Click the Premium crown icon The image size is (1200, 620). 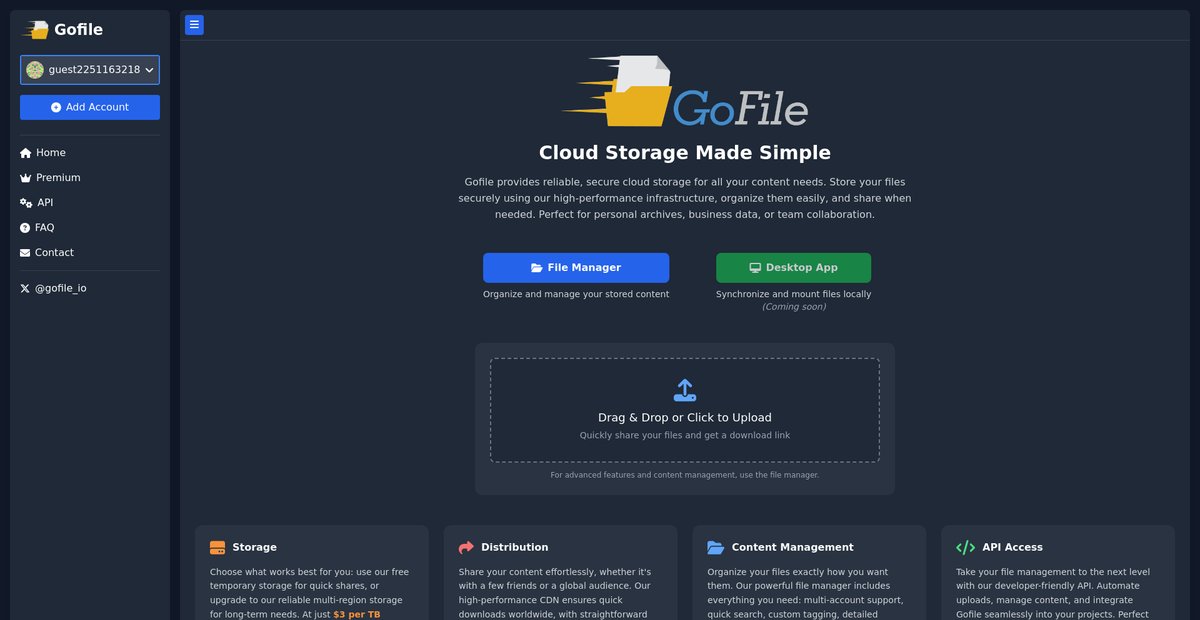pyautogui.click(x=26, y=178)
